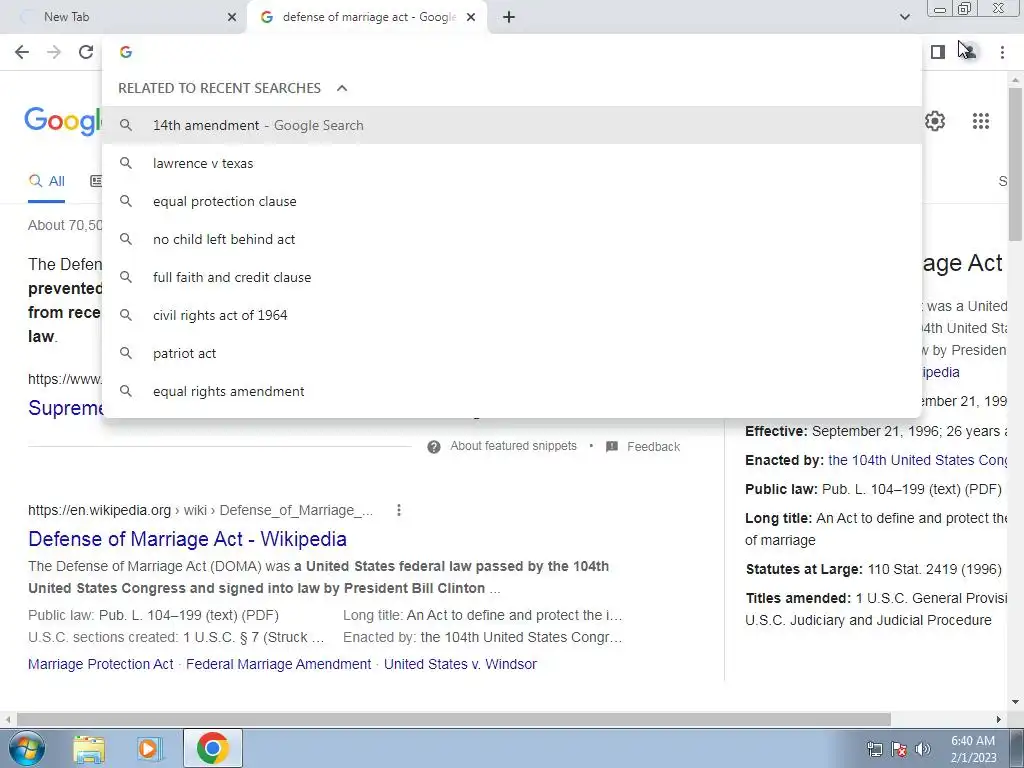Image resolution: width=1024 pixels, height=768 pixels.
Task: Open the Action Center flag icon
Action: [x=899, y=749]
